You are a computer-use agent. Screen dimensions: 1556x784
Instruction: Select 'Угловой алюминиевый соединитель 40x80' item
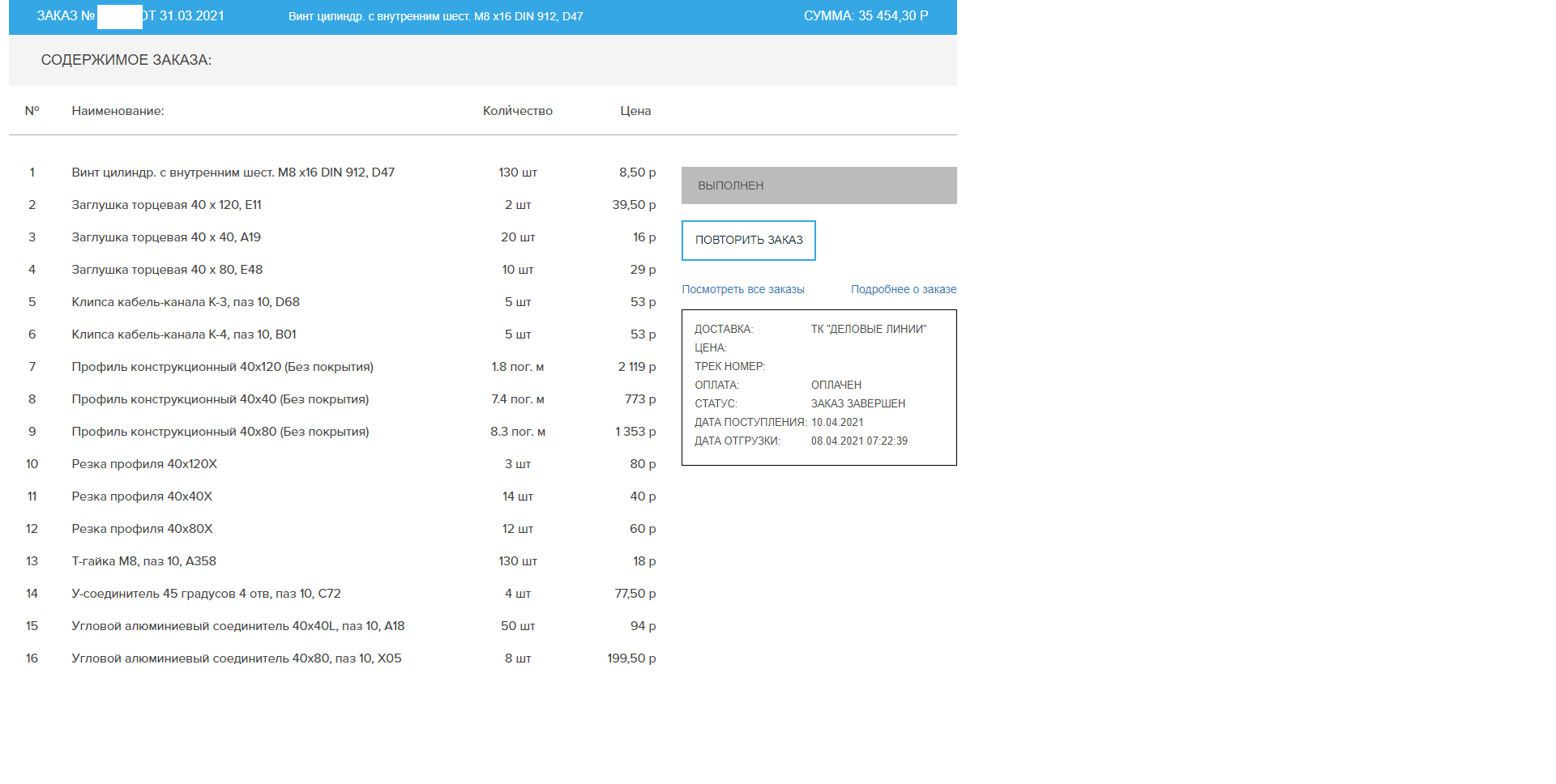[236, 658]
